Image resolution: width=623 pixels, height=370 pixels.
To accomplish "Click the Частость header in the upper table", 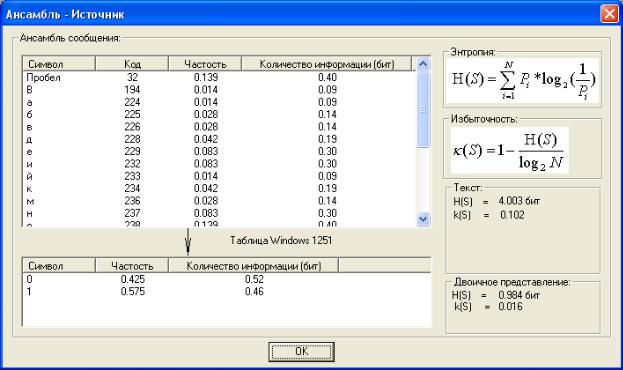I will pyautogui.click(x=205, y=64).
